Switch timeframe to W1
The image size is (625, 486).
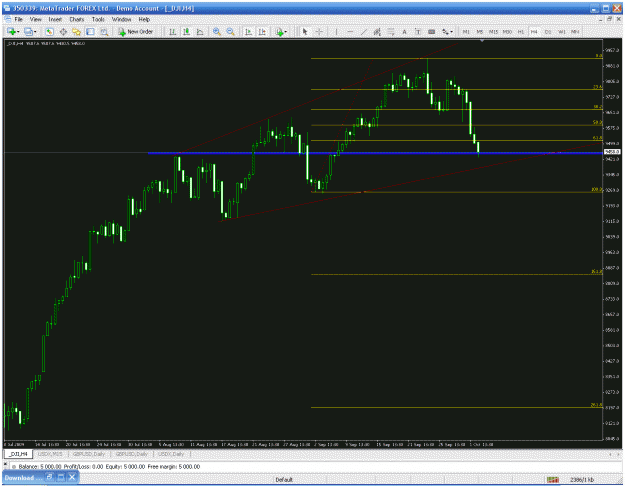coord(562,31)
